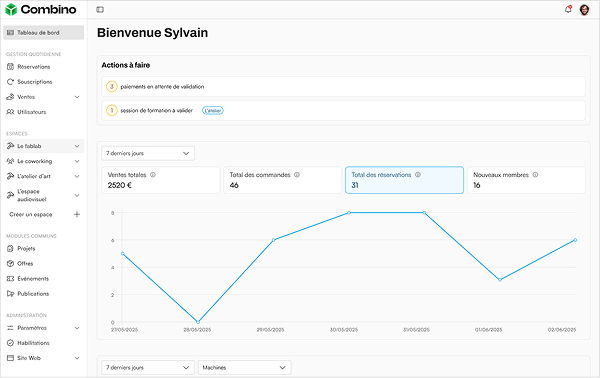Click the Ventes icon
The image size is (600, 378).
point(10,97)
